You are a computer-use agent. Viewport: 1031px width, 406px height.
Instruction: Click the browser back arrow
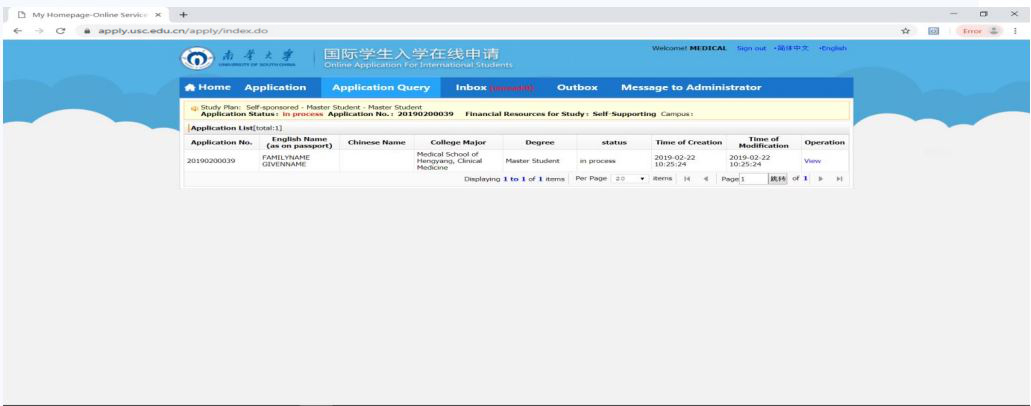(x=10, y=31)
